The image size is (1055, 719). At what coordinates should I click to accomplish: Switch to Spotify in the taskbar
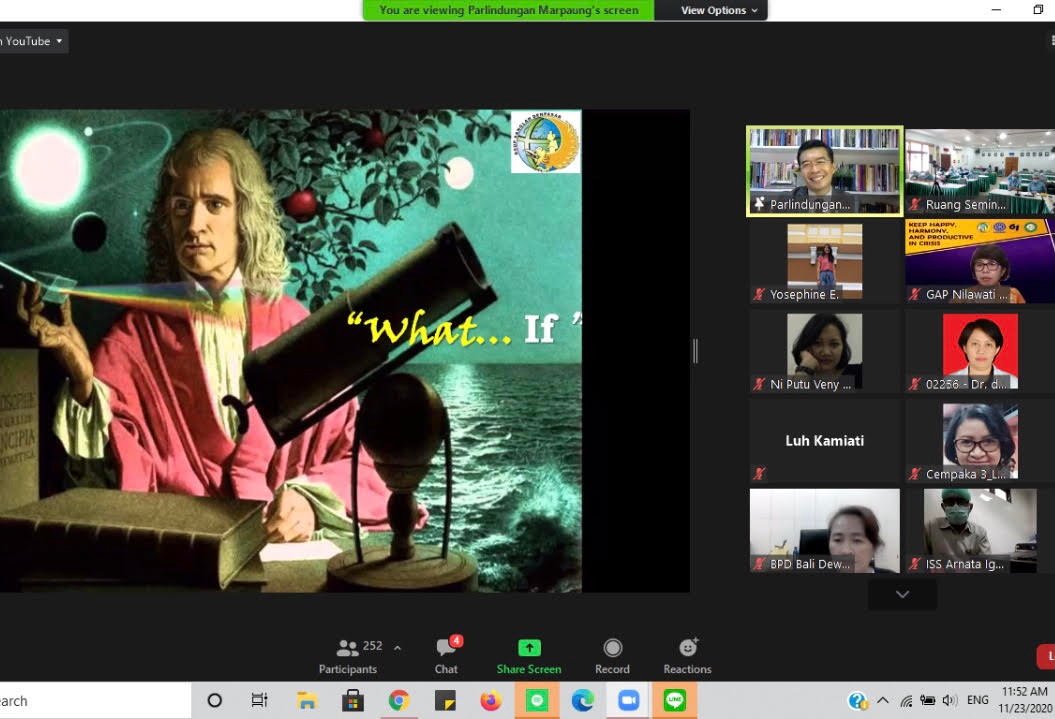point(537,701)
